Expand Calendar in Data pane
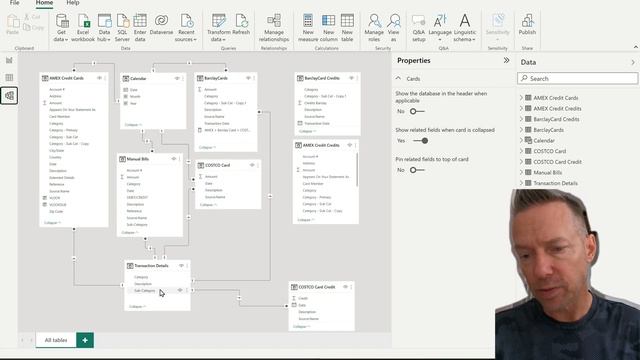This screenshot has width=640, height=360. [521, 140]
